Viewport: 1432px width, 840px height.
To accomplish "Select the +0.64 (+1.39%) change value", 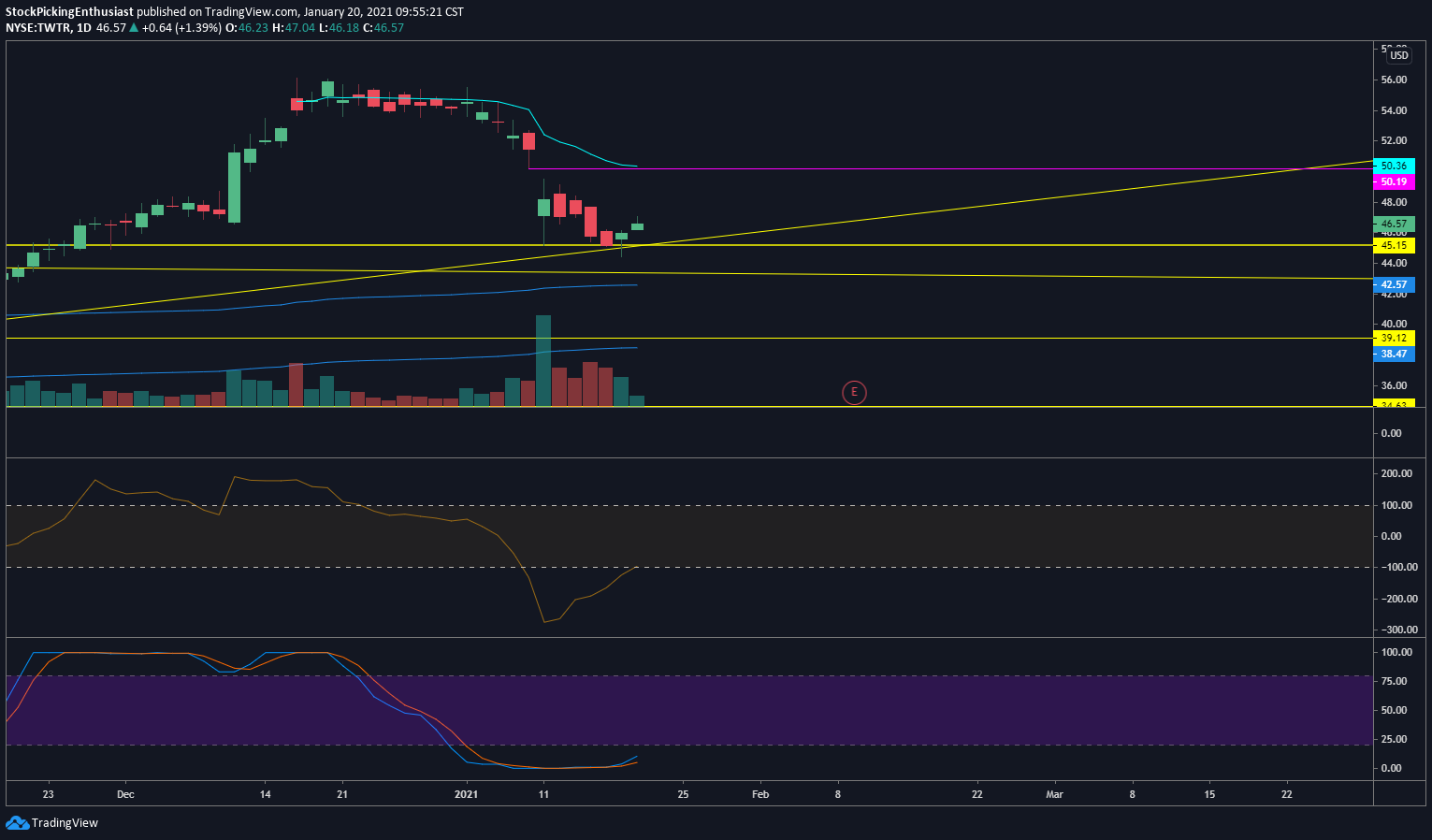I will (x=181, y=28).
